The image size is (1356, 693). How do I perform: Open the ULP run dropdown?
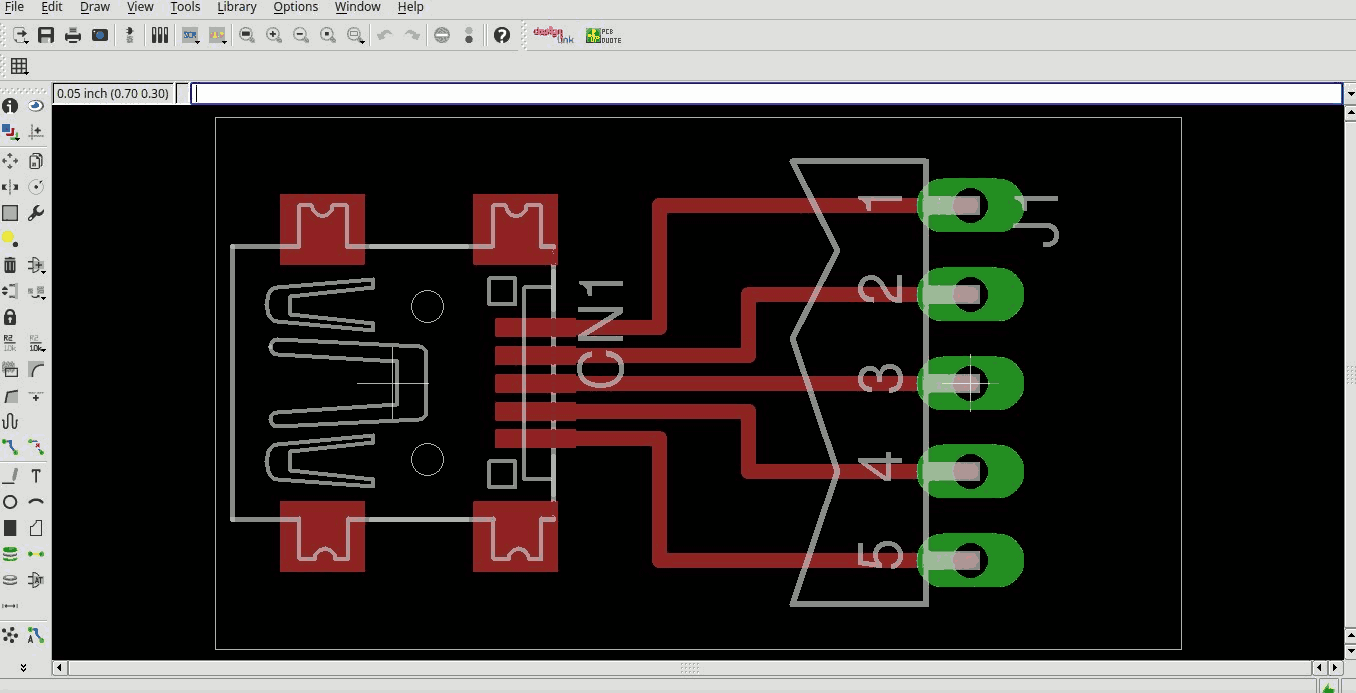pos(218,35)
